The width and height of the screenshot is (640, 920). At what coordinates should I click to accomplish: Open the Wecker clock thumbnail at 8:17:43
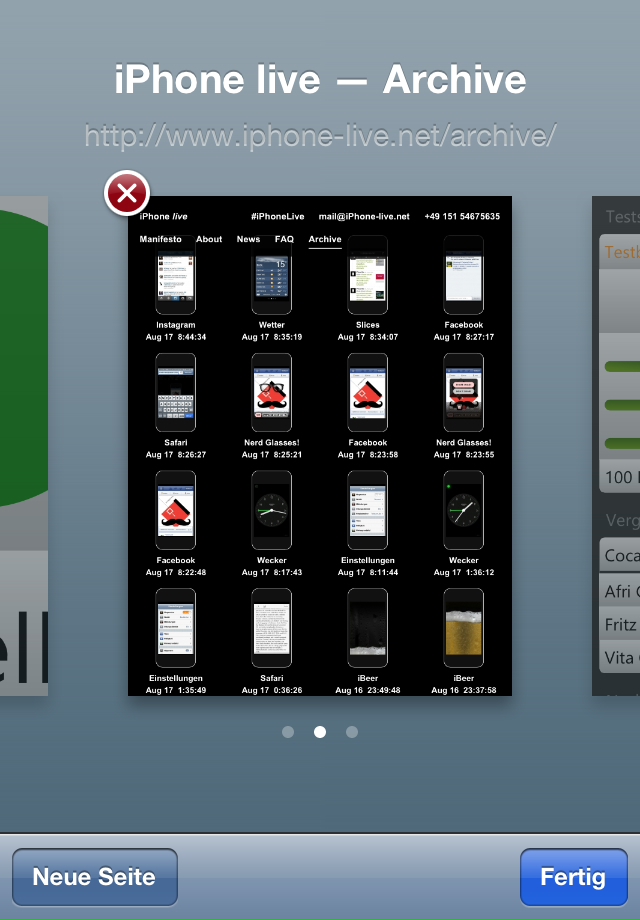(x=272, y=510)
